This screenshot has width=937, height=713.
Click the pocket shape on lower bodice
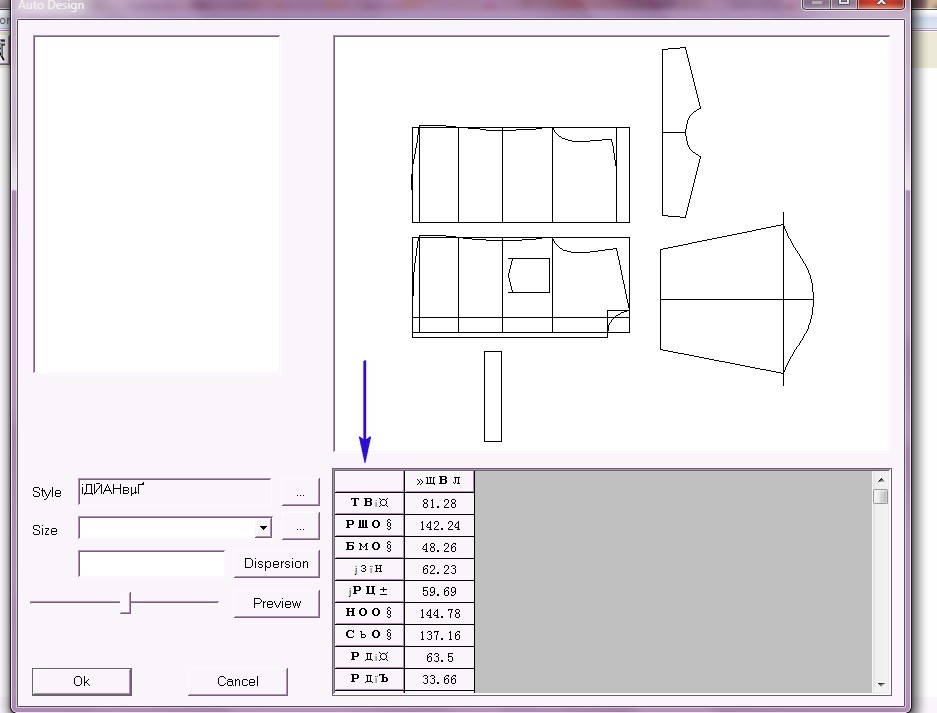click(x=529, y=276)
